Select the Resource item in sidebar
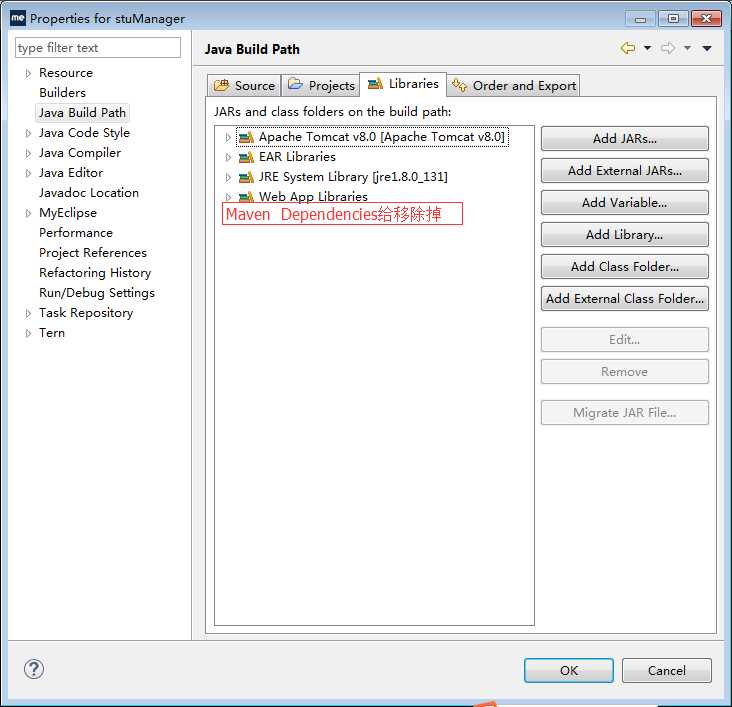The height and width of the screenshot is (707, 732). click(x=66, y=73)
